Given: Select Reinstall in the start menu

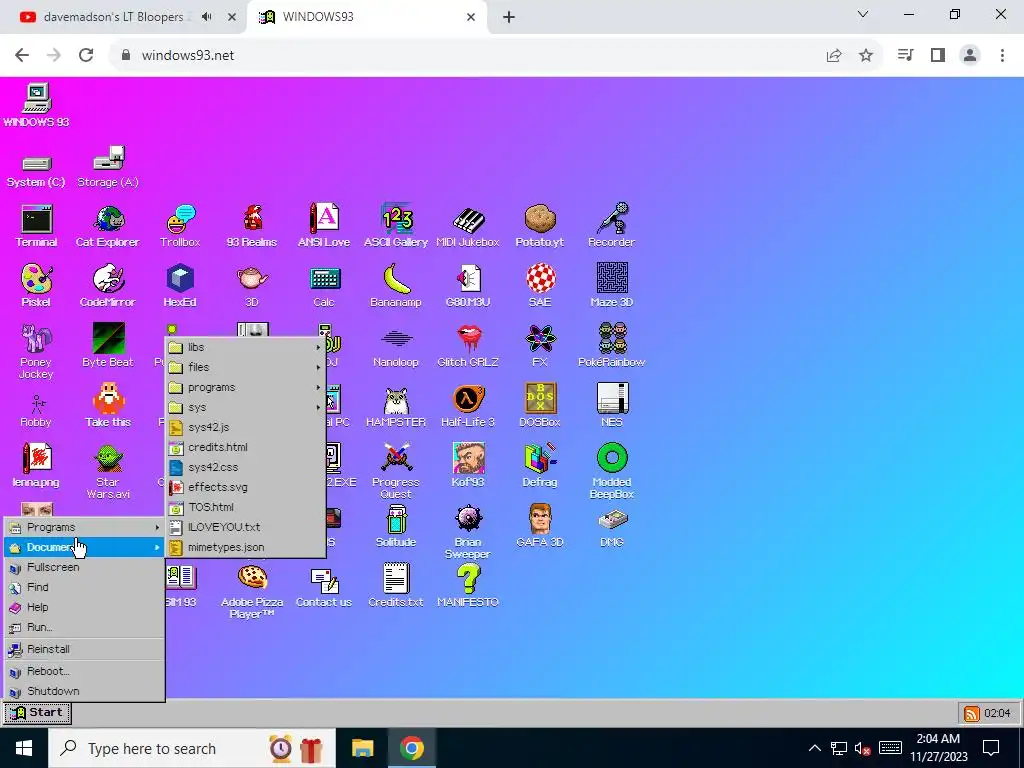Looking at the screenshot, I should pos(84,649).
